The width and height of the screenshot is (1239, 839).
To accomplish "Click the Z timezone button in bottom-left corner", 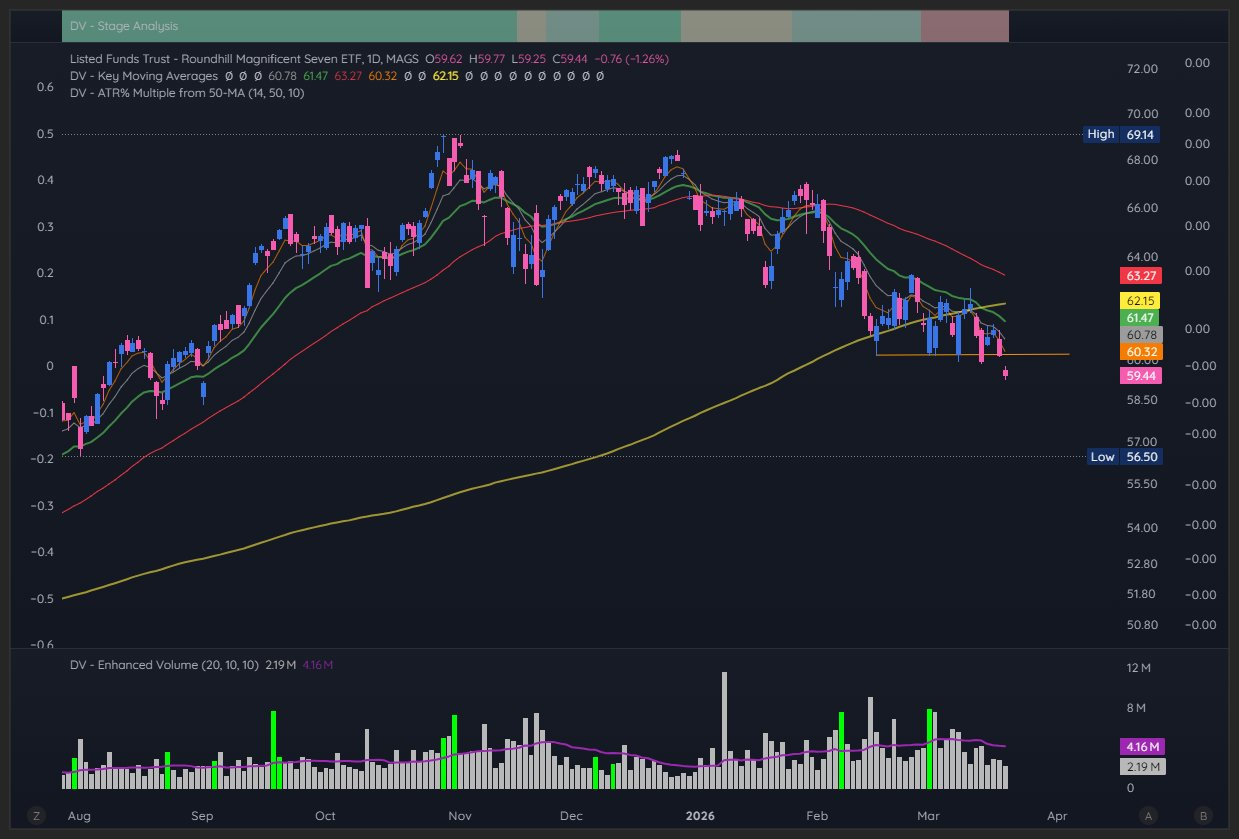I will 37,815.
